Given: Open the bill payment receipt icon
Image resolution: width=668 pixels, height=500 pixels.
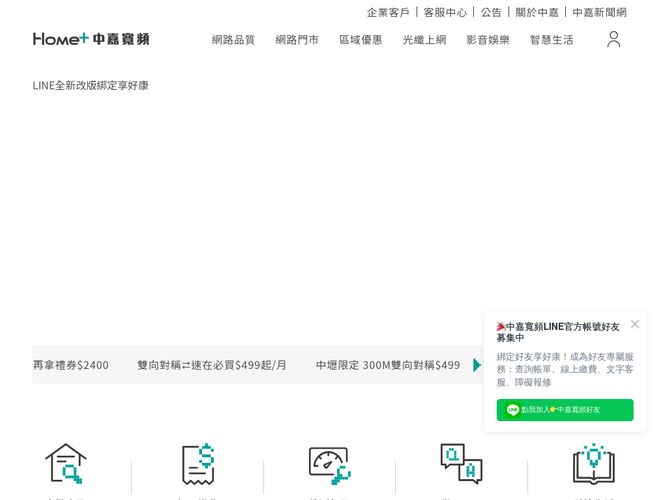Looking at the screenshot, I should coord(198,464).
